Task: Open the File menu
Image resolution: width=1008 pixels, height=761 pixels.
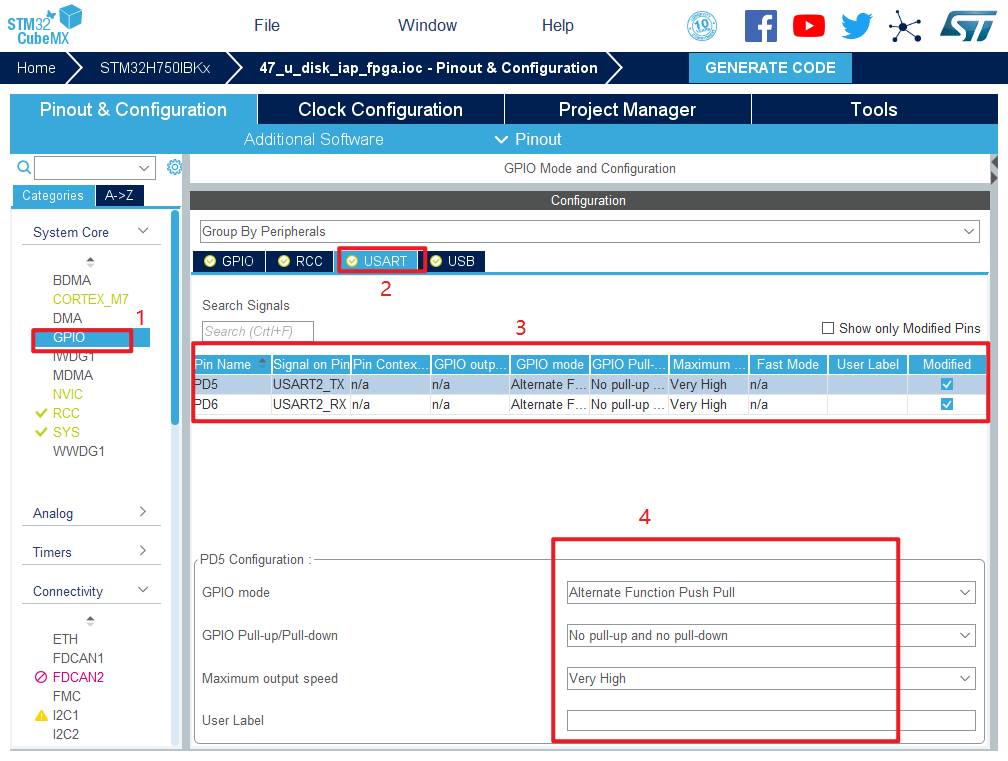Action: 267,26
